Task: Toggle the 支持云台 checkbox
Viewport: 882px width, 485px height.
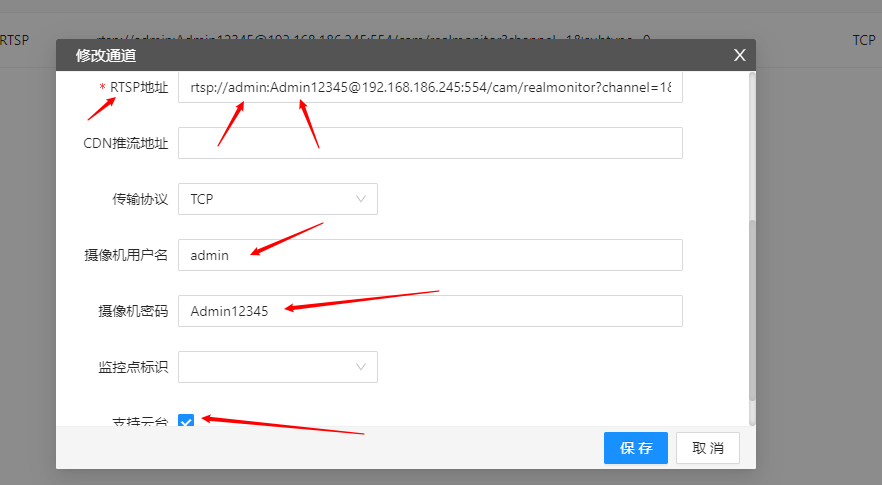Action: pos(186,420)
